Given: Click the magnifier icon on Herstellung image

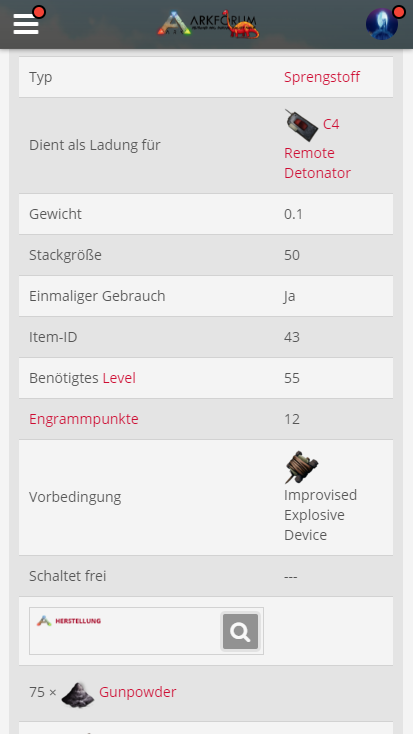Looking at the screenshot, I should tap(240, 631).
